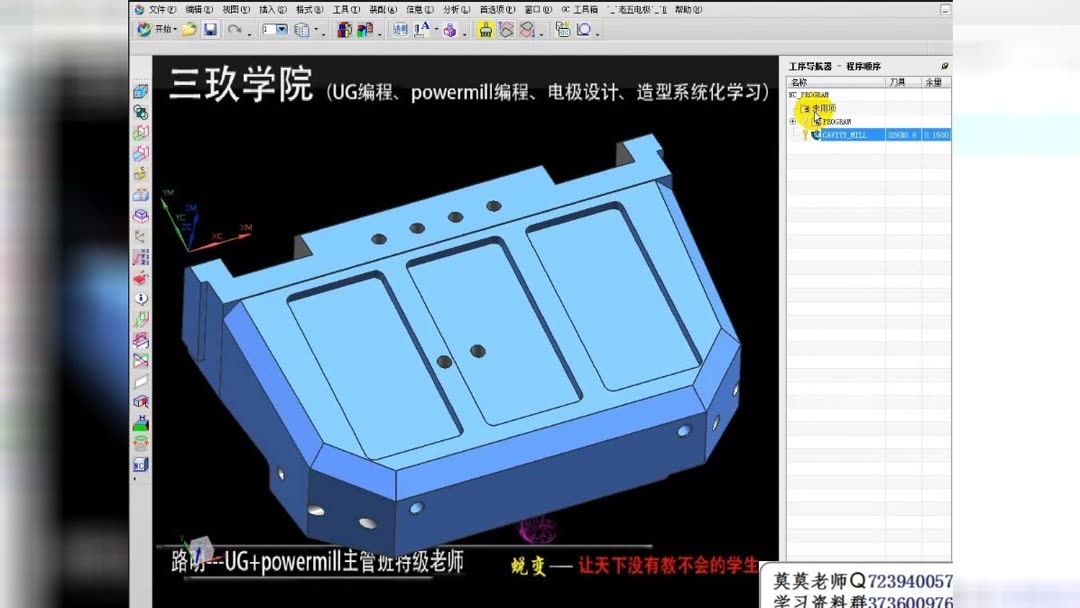Click the 余量 value 0.1500 for CAVITY_MILL

pyautogui.click(x=938, y=133)
